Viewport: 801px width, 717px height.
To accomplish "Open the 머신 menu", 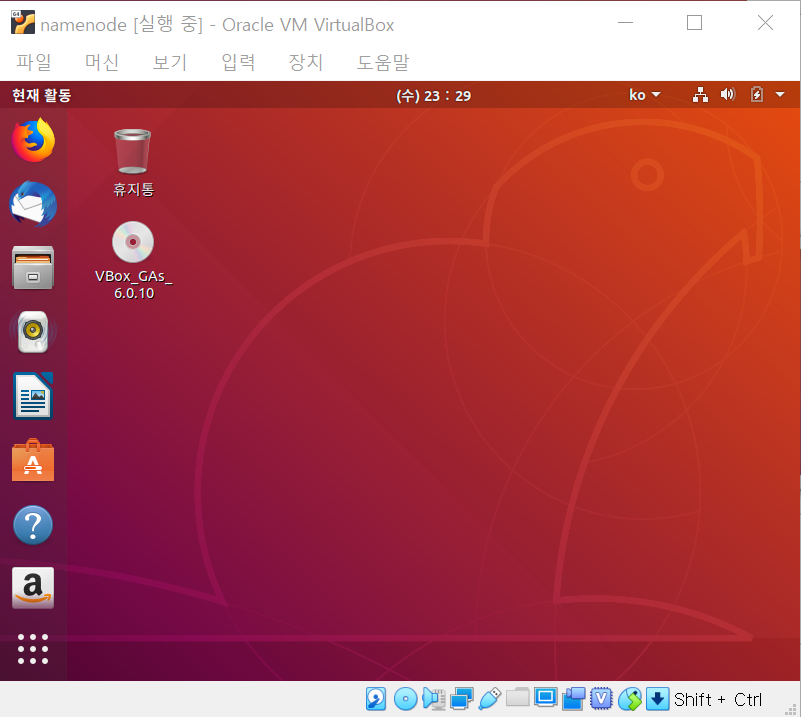I will pyautogui.click(x=102, y=62).
